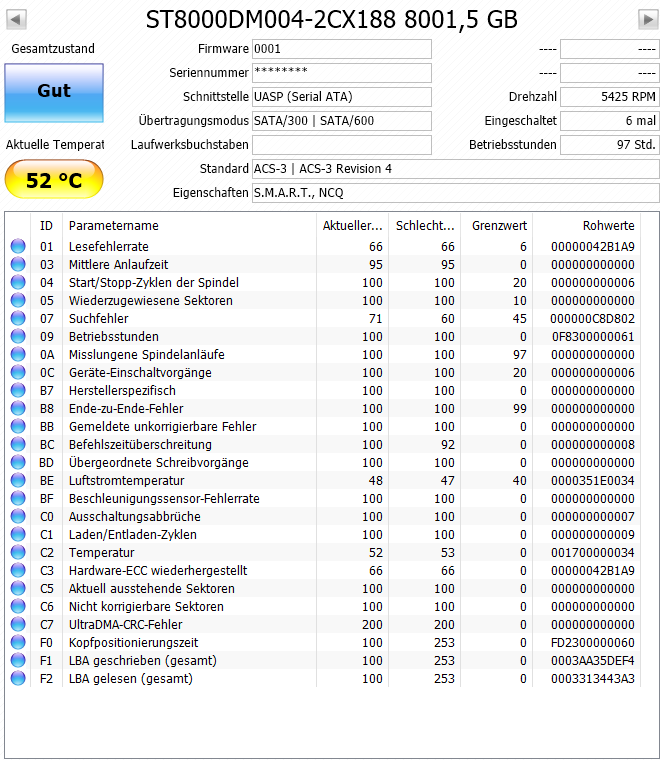Click status orb for Nicht korrigierbare Sektoren
This screenshot has width=660, height=760.
[18, 606]
